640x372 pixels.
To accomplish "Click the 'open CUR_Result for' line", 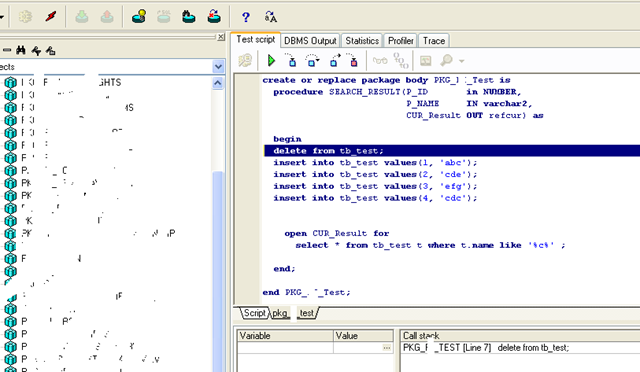I will point(337,234).
